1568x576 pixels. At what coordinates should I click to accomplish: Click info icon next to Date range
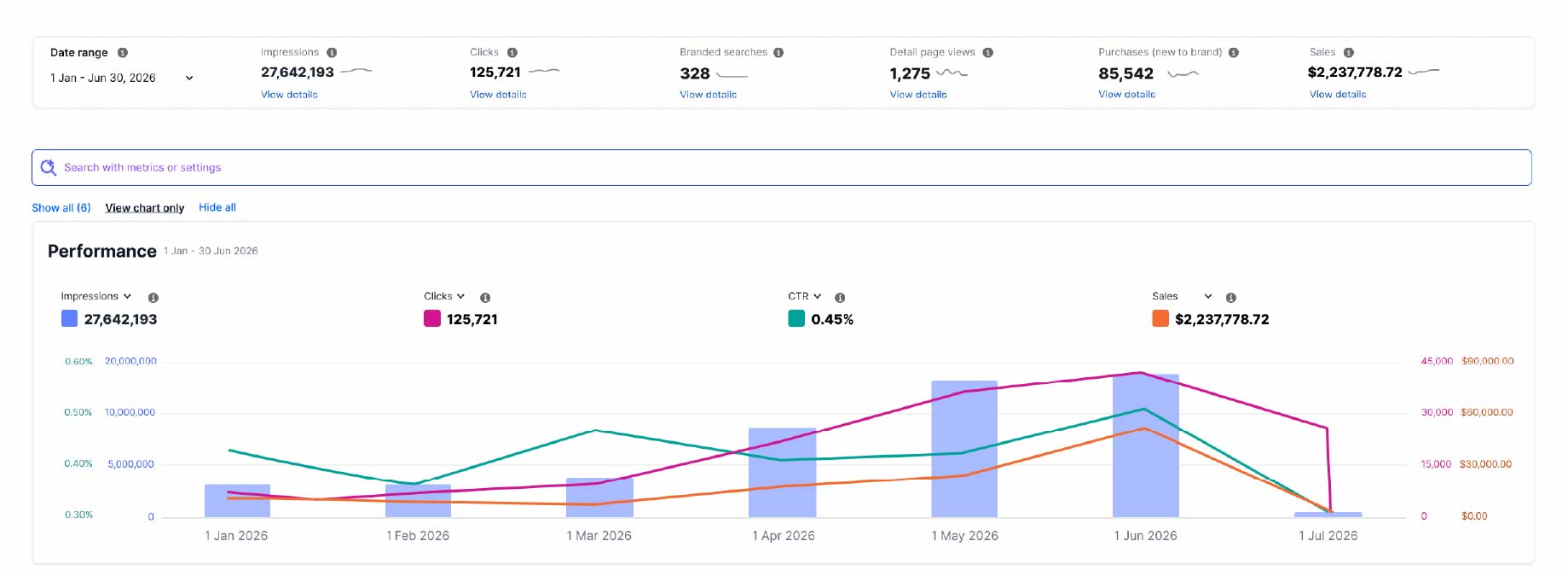[123, 52]
